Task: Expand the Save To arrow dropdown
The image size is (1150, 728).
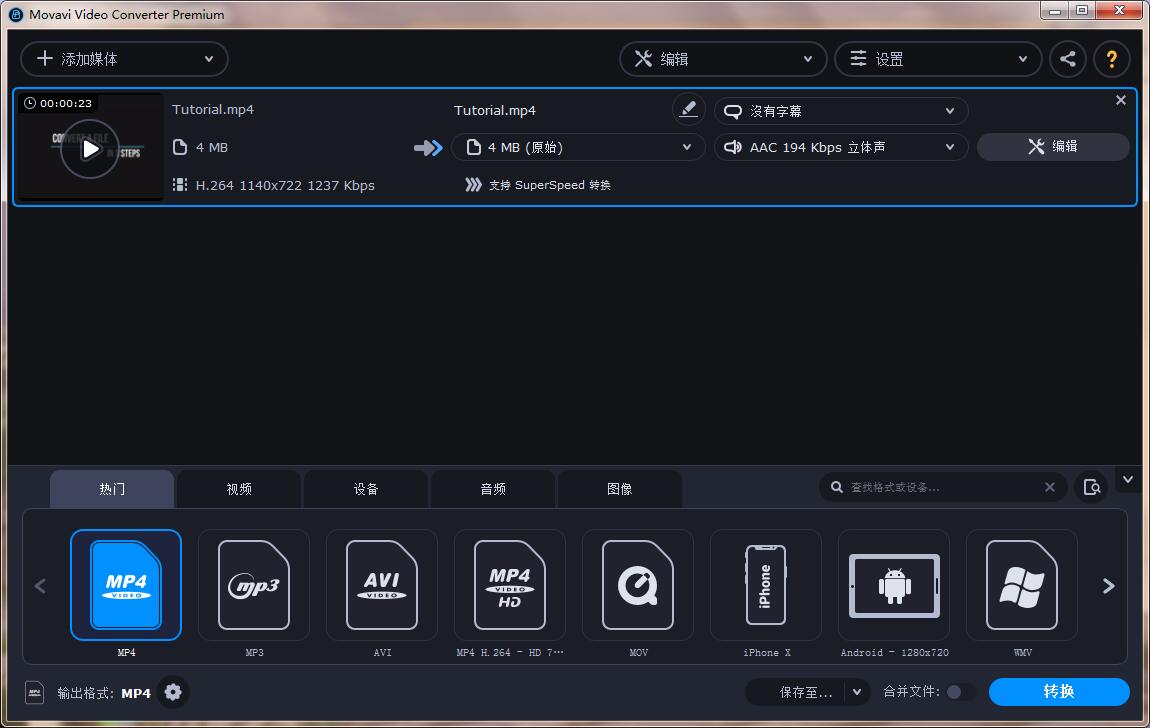Action: (857, 692)
